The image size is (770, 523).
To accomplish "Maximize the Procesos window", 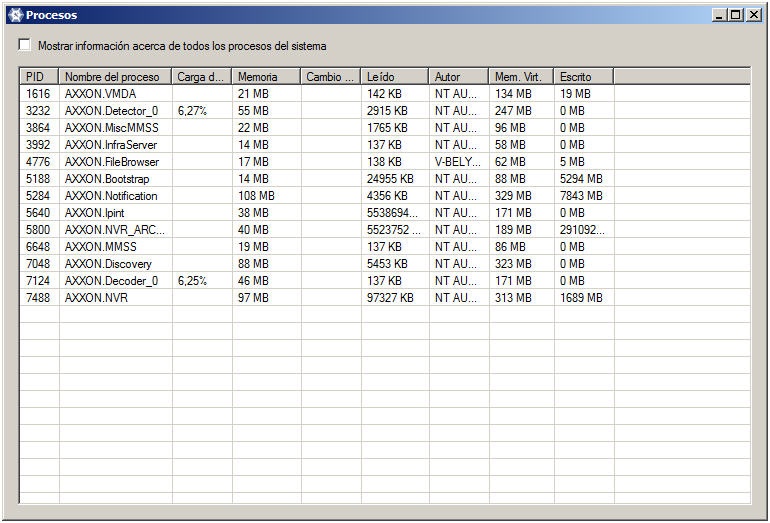I will [736, 15].
